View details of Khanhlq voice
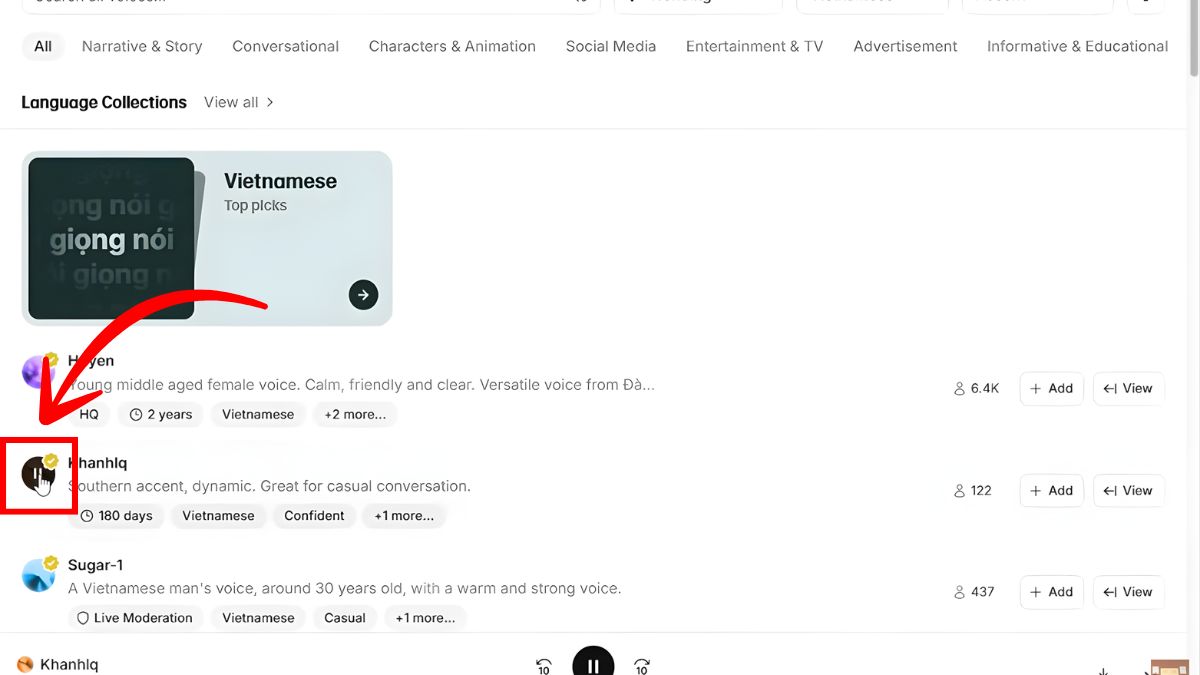Image resolution: width=1200 pixels, height=675 pixels. 1128,491
